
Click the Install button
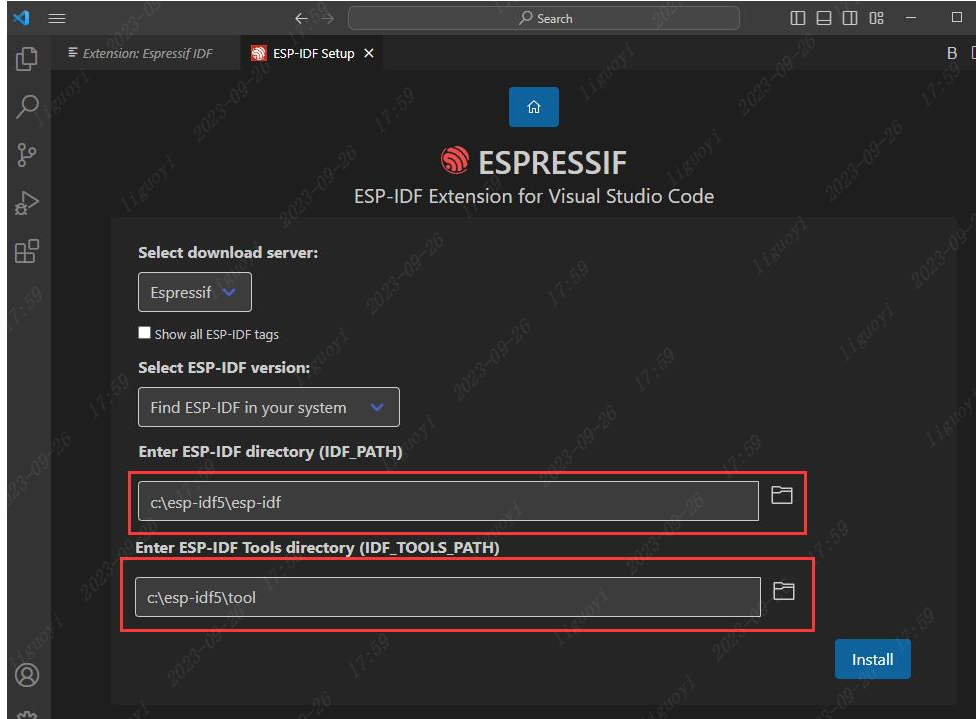click(x=872, y=659)
